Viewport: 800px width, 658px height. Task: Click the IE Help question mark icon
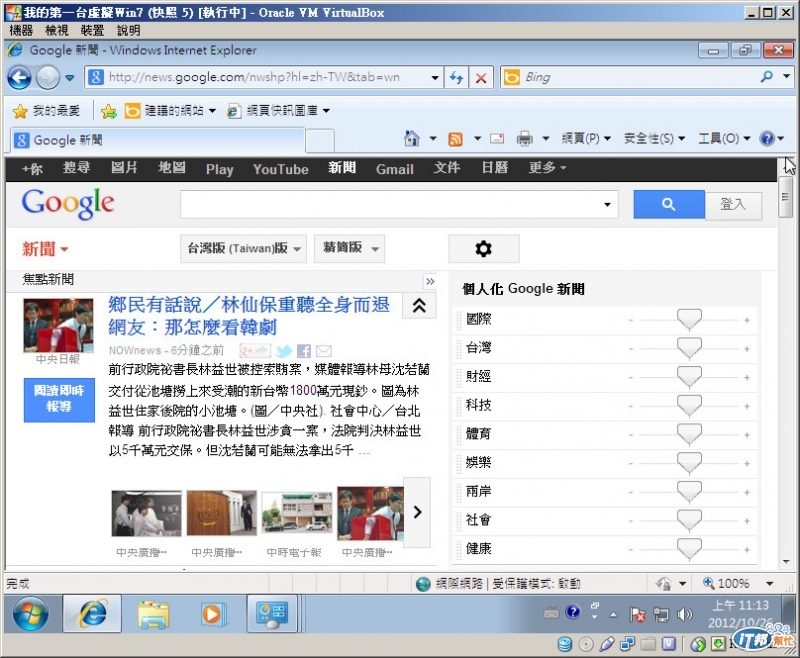[x=767, y=138]
